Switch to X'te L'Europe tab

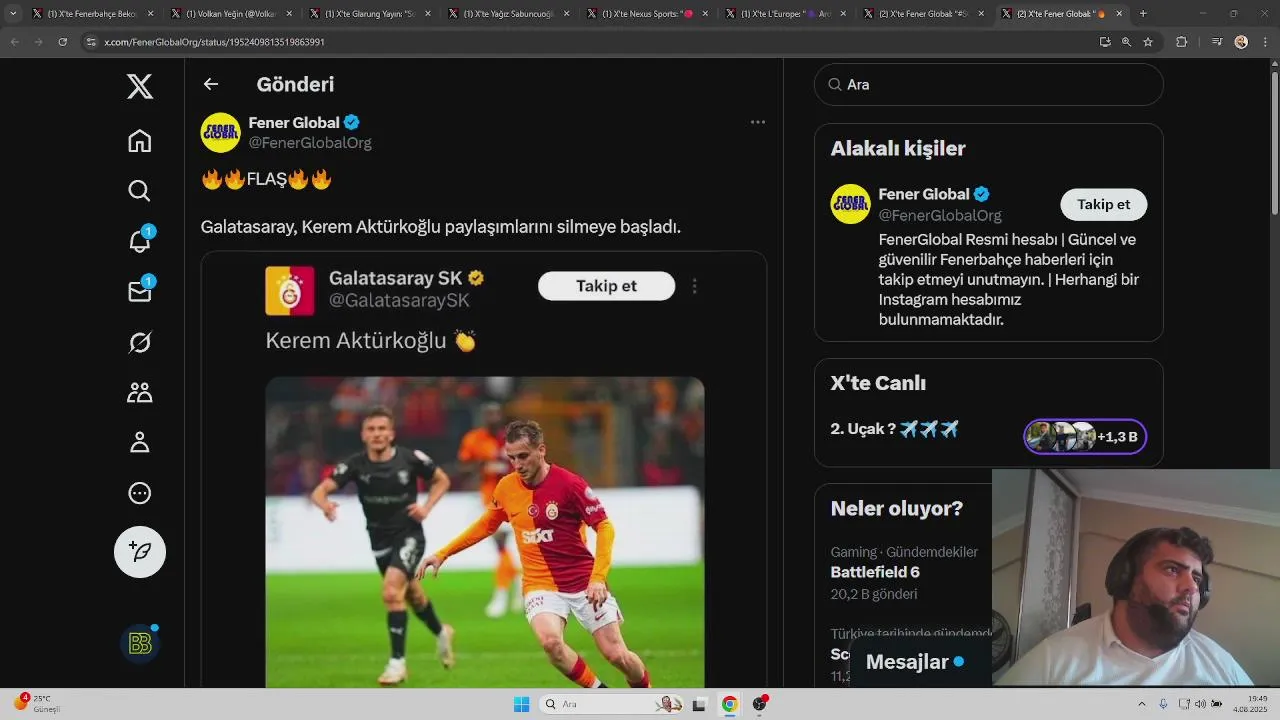point(787,14)
